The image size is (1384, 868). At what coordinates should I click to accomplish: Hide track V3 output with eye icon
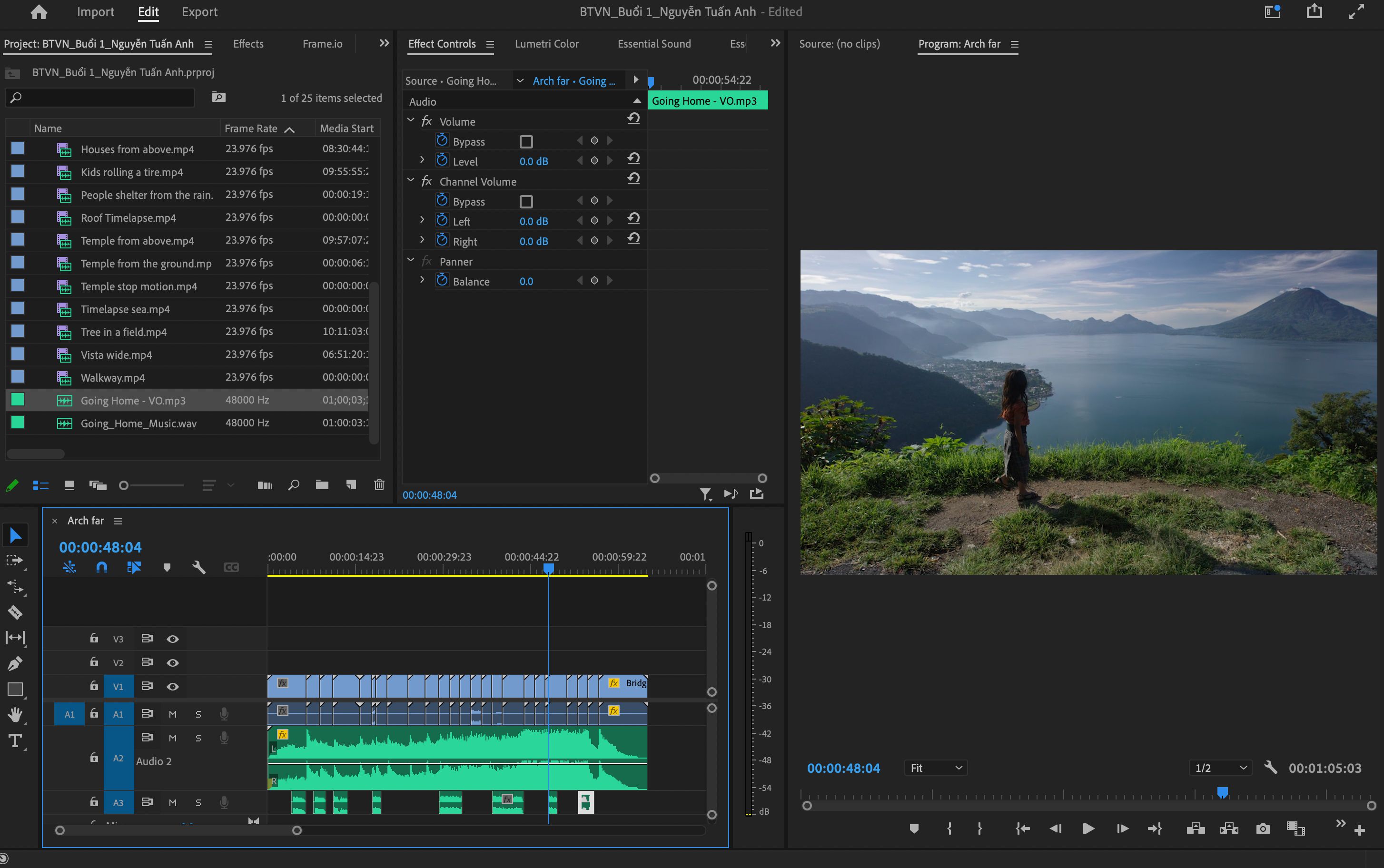172,639
